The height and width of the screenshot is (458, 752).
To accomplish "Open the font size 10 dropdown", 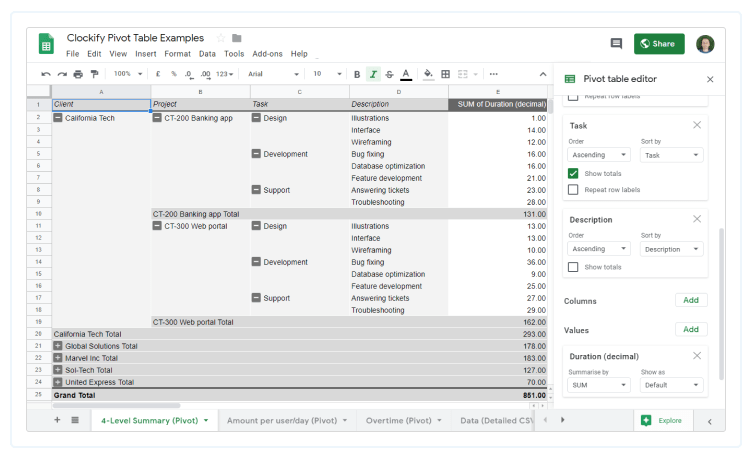I will coord(327,74).
